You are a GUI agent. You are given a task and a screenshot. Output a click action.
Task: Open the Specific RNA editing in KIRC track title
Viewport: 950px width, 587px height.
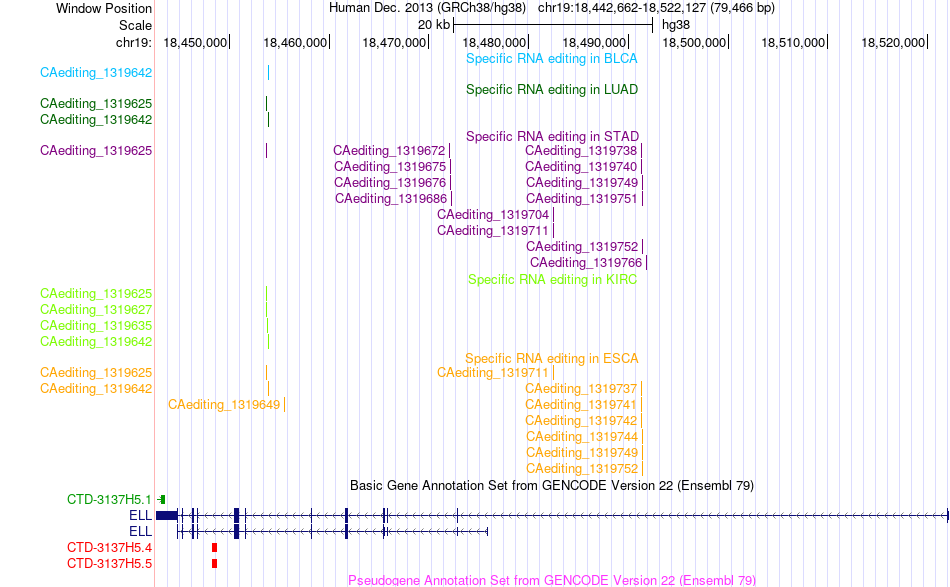click(552, 279)
